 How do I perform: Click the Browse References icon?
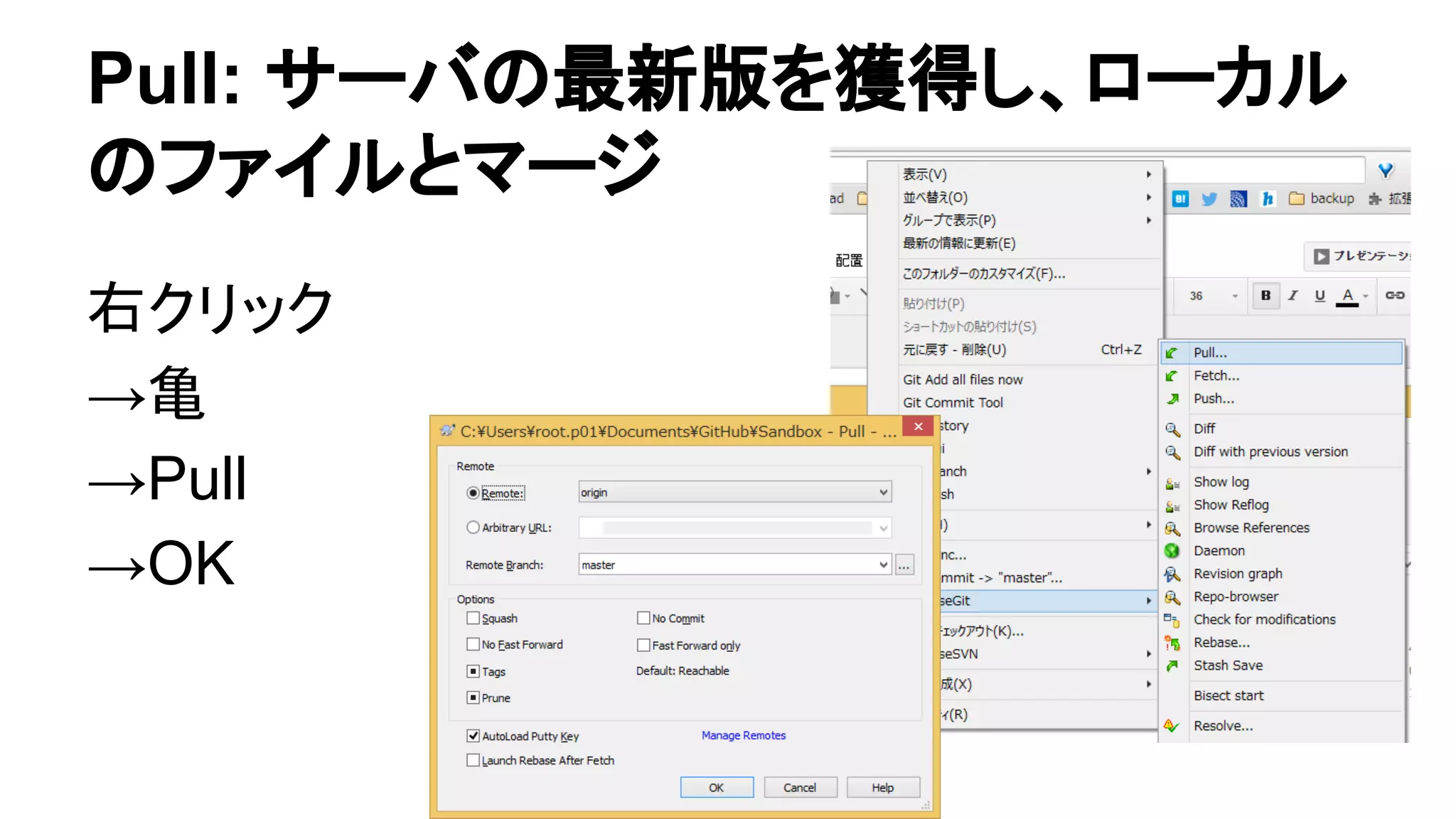tap(1172, 528)
